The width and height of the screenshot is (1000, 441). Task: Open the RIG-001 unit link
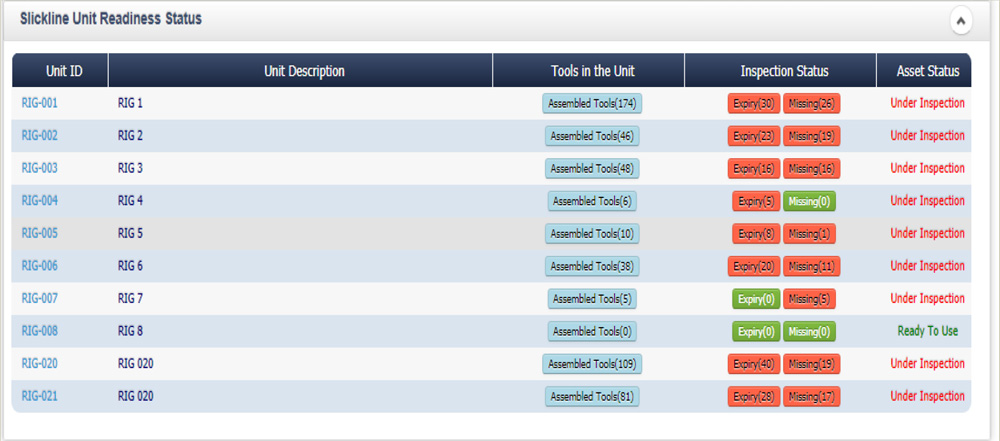tap(40, 103)
